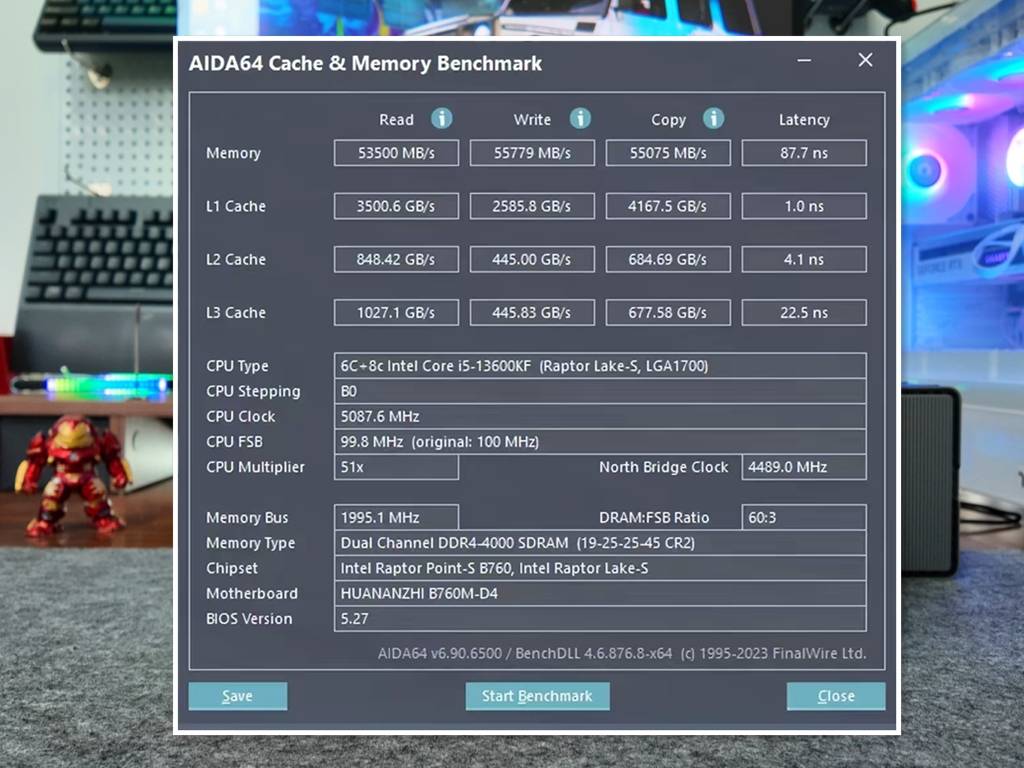Click the info icon next to Write
This screenshot has width=1024, height=768.
(x=580, y=119)
